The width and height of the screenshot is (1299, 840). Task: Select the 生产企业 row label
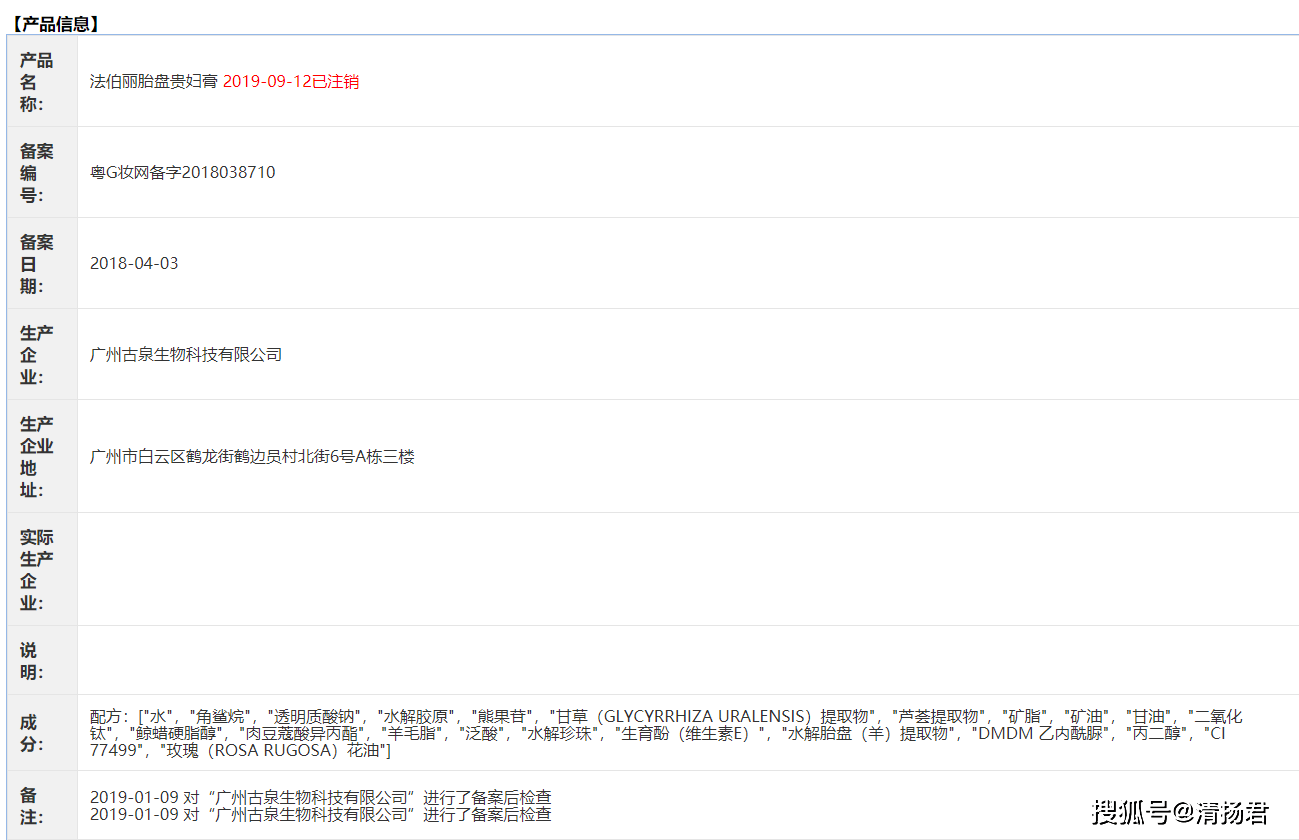(37, 355)
